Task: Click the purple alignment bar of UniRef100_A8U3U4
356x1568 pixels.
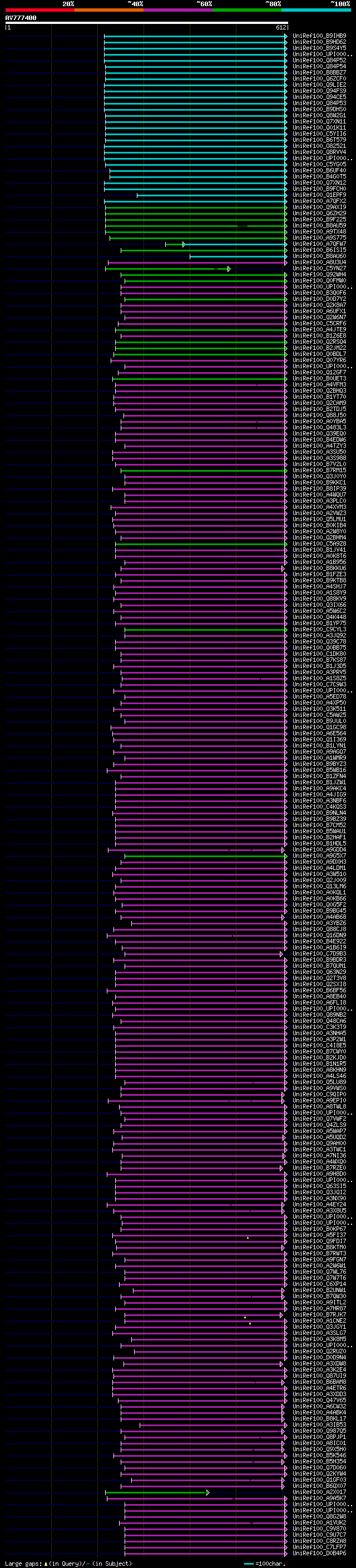Action: (197, 263)
